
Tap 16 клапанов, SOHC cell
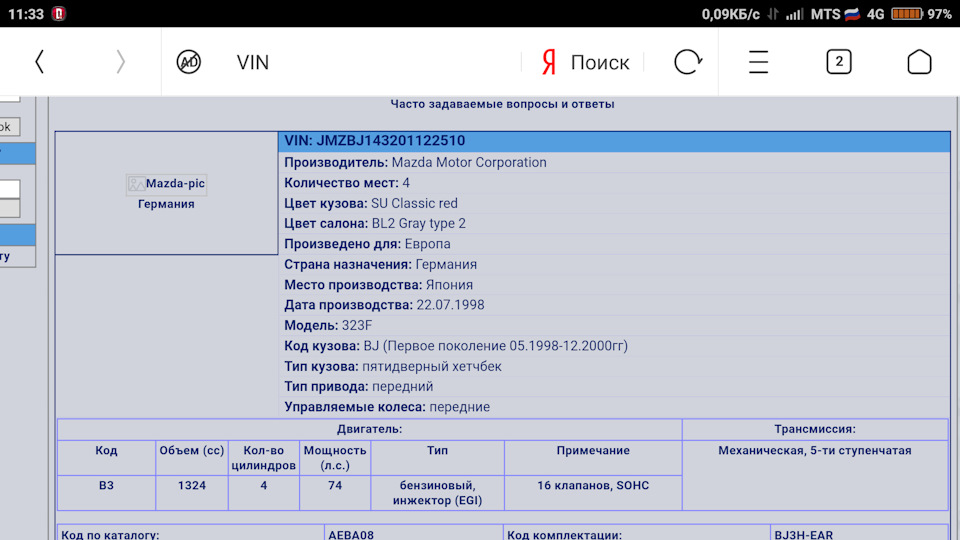[x=593, y=492]
